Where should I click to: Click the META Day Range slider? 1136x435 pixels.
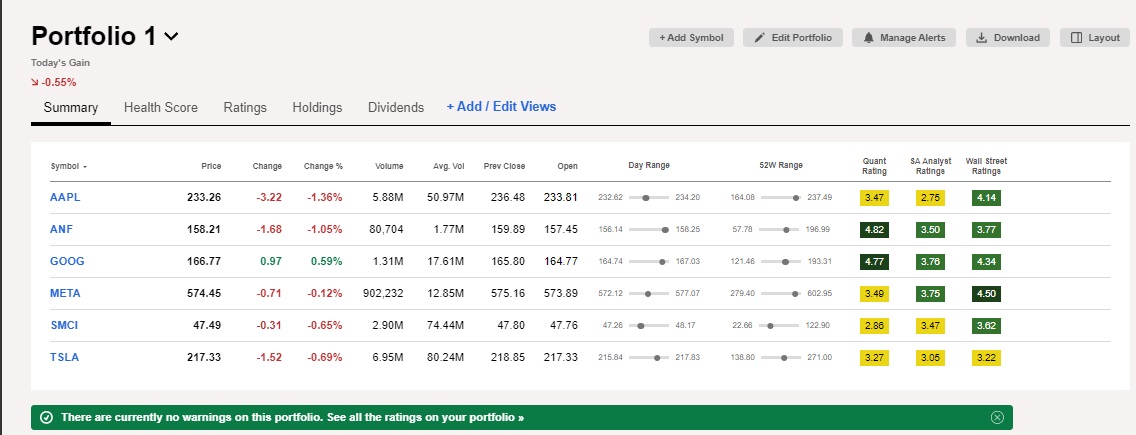[649, 294]
